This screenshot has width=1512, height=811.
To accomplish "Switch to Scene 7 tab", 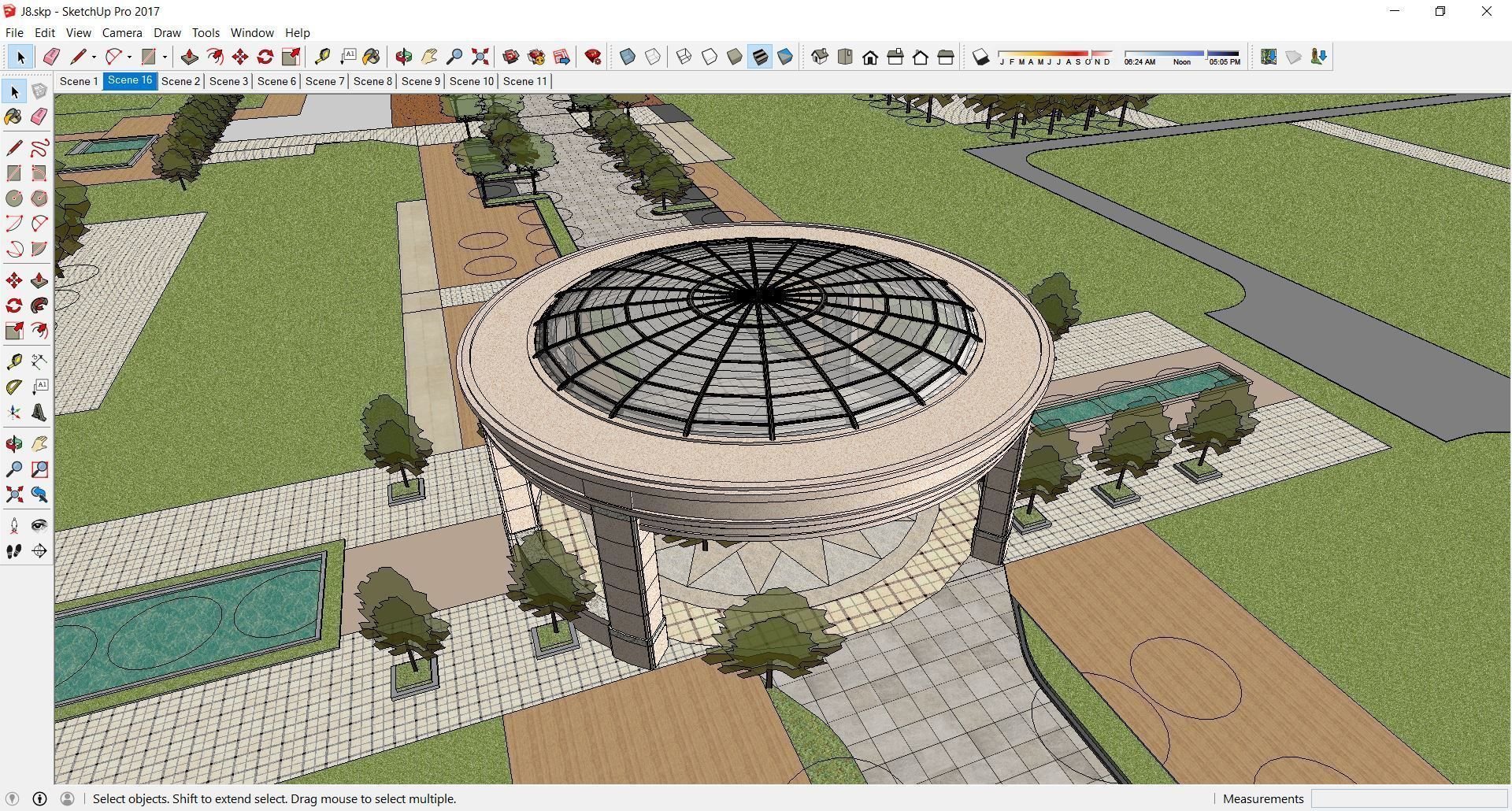I will click(324, 81).
